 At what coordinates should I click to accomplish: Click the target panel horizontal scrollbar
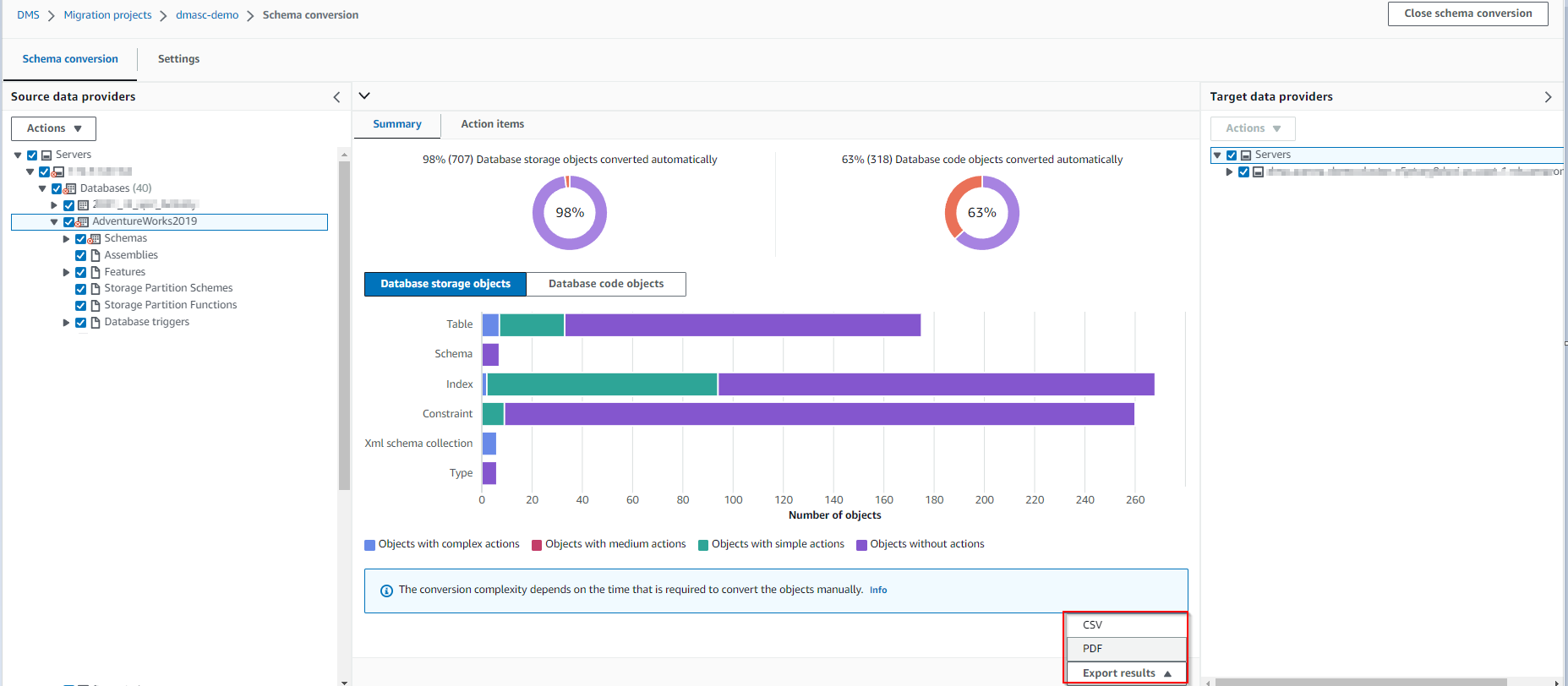[1361, 682]
